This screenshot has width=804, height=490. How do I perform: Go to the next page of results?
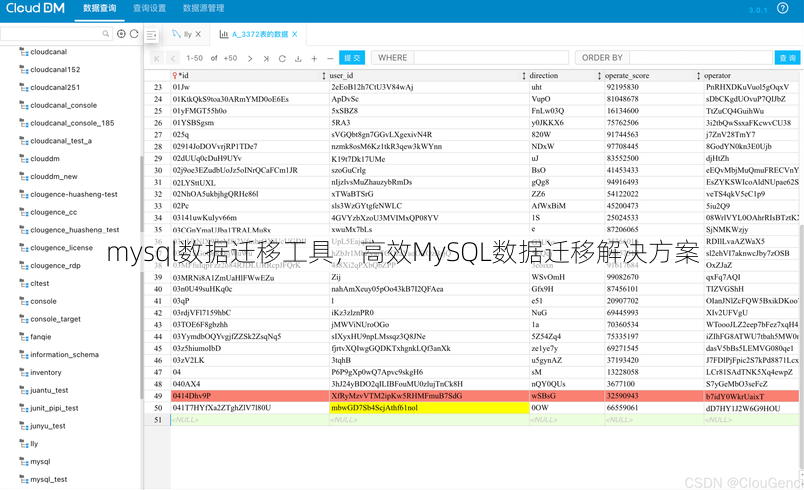pos(250,58)
